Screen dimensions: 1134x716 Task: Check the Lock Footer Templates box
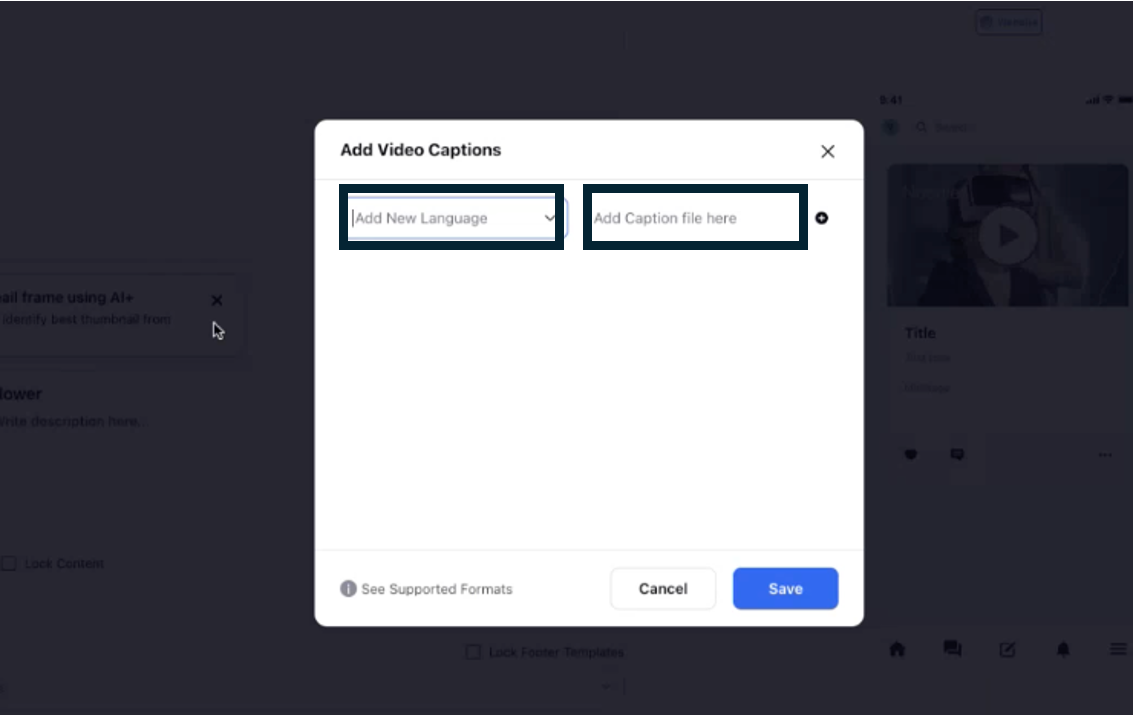473,652
